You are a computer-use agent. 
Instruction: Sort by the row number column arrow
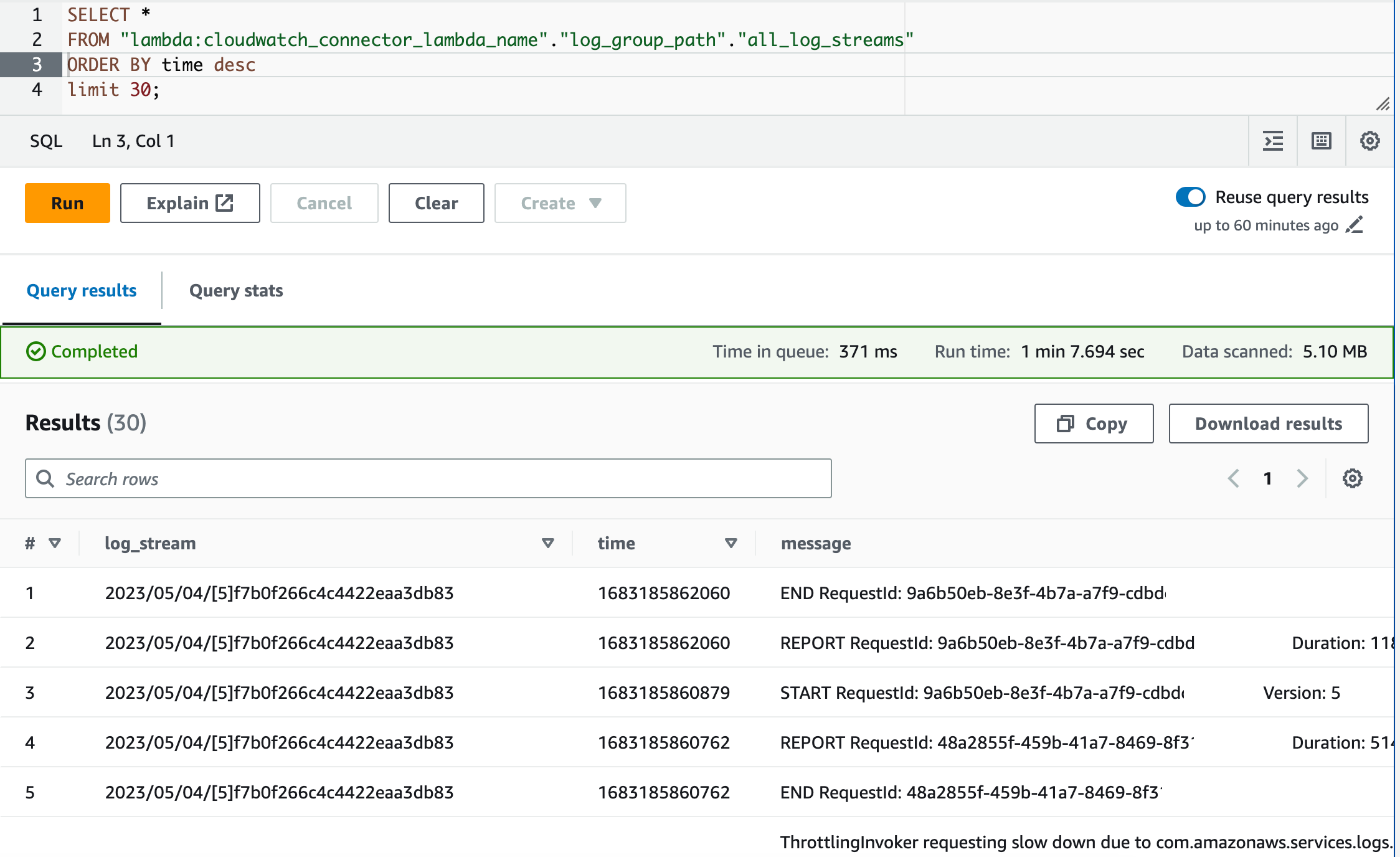[55, 543]
